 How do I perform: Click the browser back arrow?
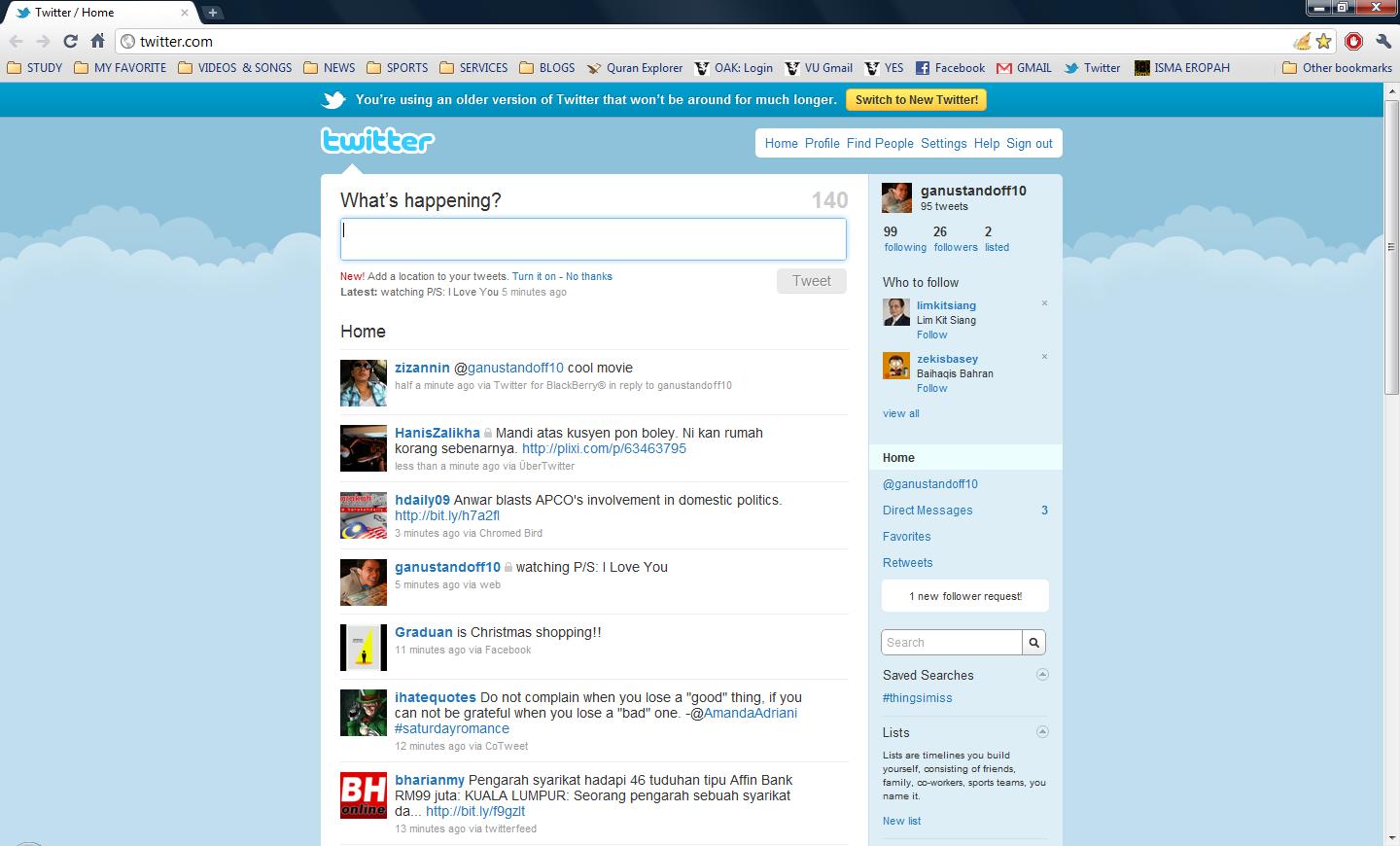click(x=16, y=41)
